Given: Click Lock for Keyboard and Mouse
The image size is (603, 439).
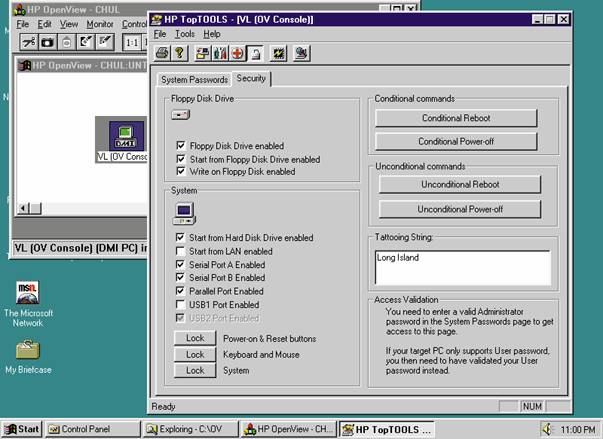Looking at the screenshot, I should tap(195, 354).
